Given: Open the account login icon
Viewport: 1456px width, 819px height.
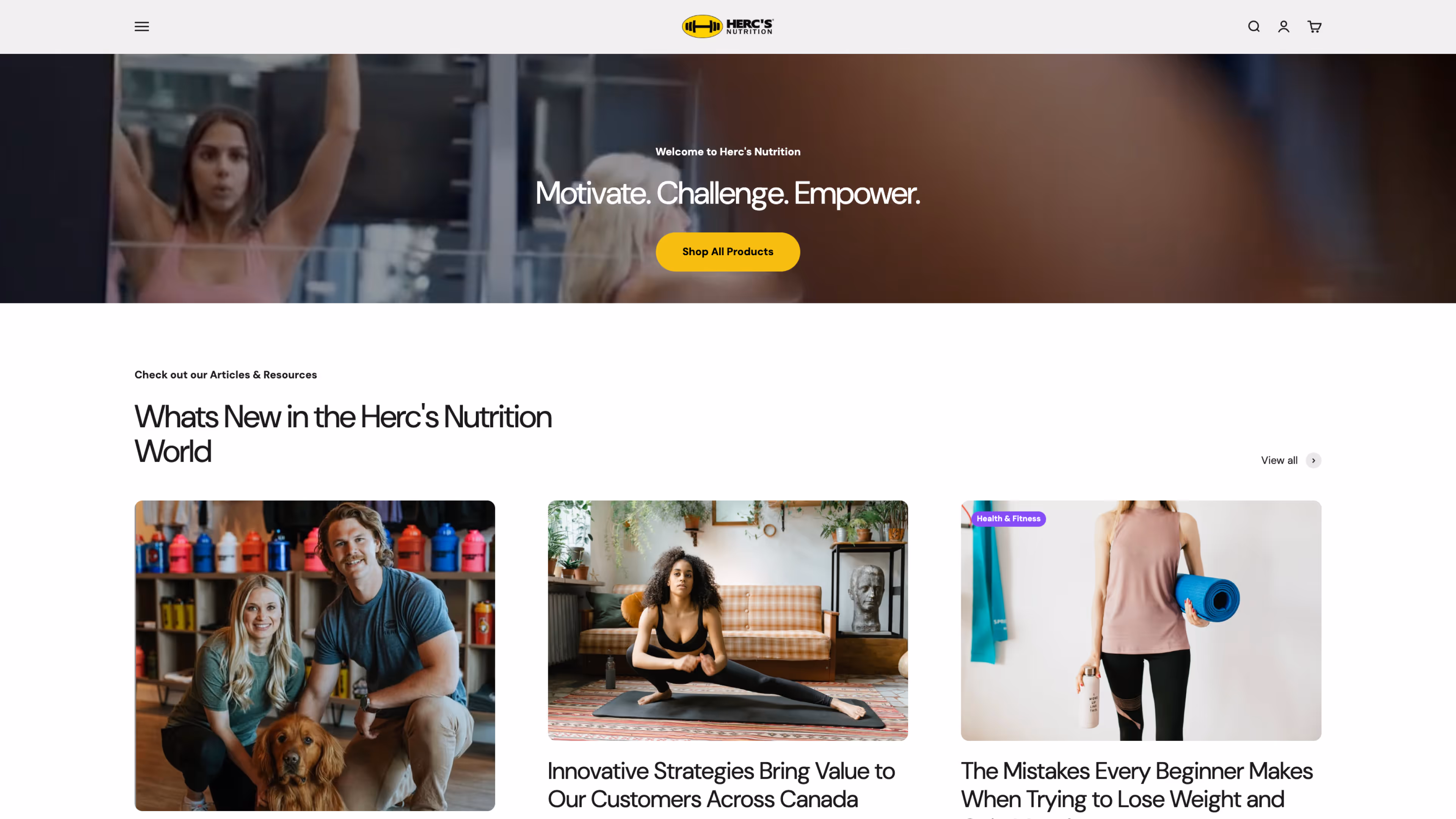Looking at the screenshot, I should 1283,27.
